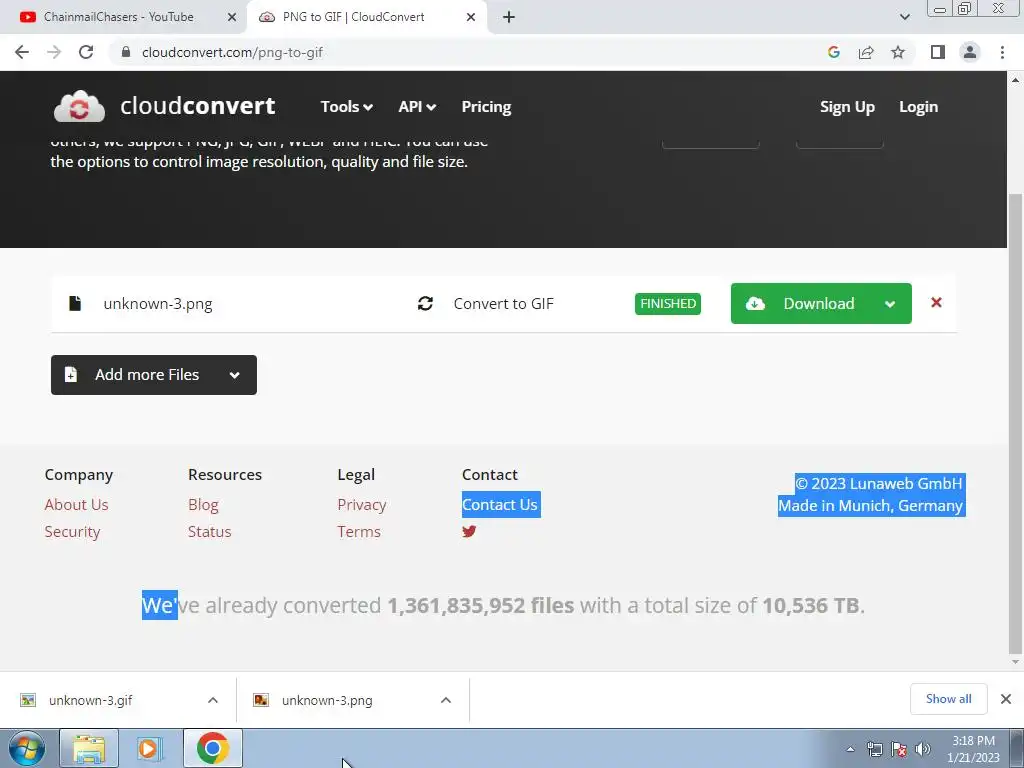1024x768 pixels.
Task: Open unknown-3.gif from downloads bar
Action: [x=90, y=700]
